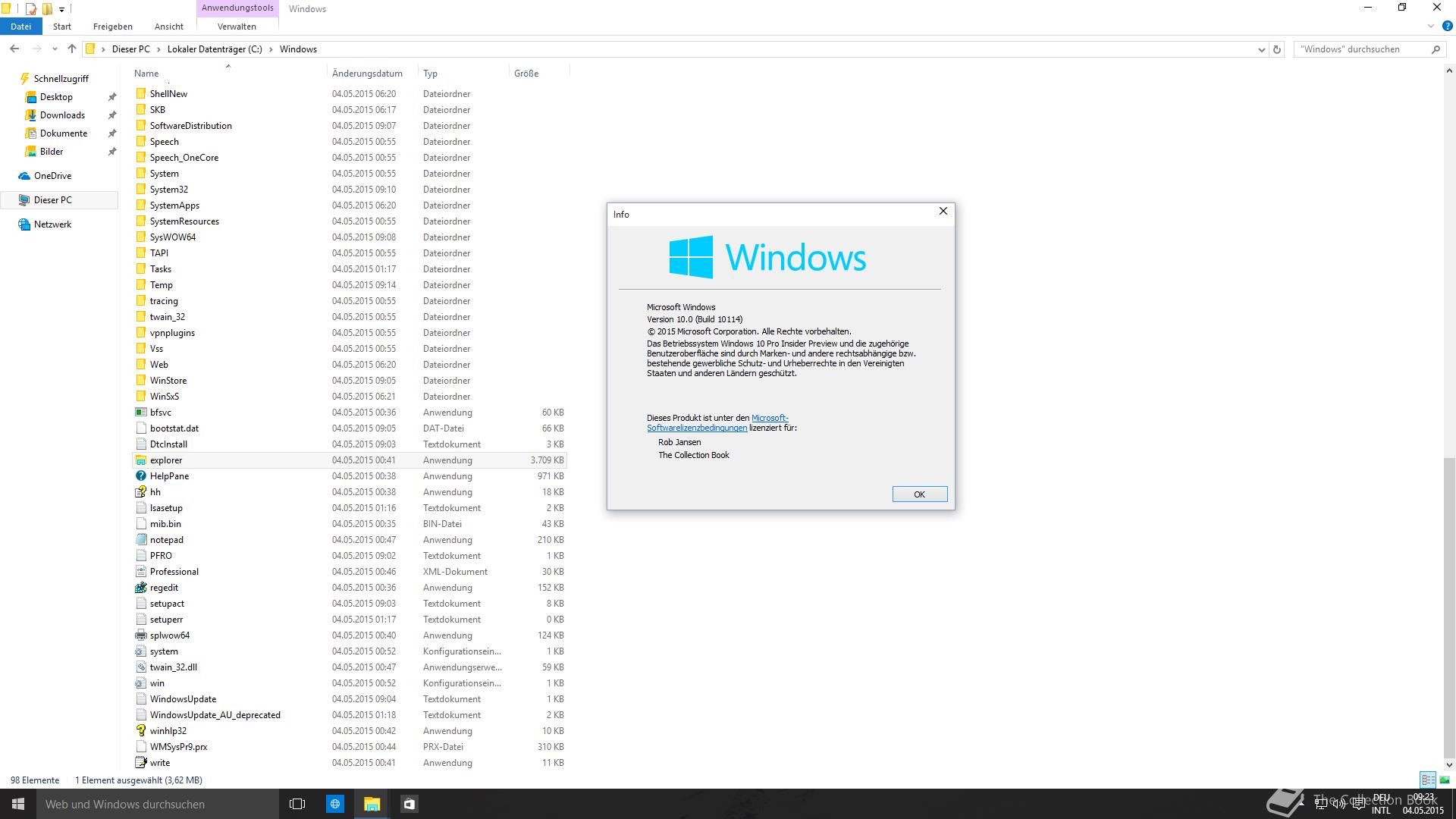Launch the browser globe icon on taskbar
Screen dimensions: 1456x819
pyautogui.click(x=334, y=804)
